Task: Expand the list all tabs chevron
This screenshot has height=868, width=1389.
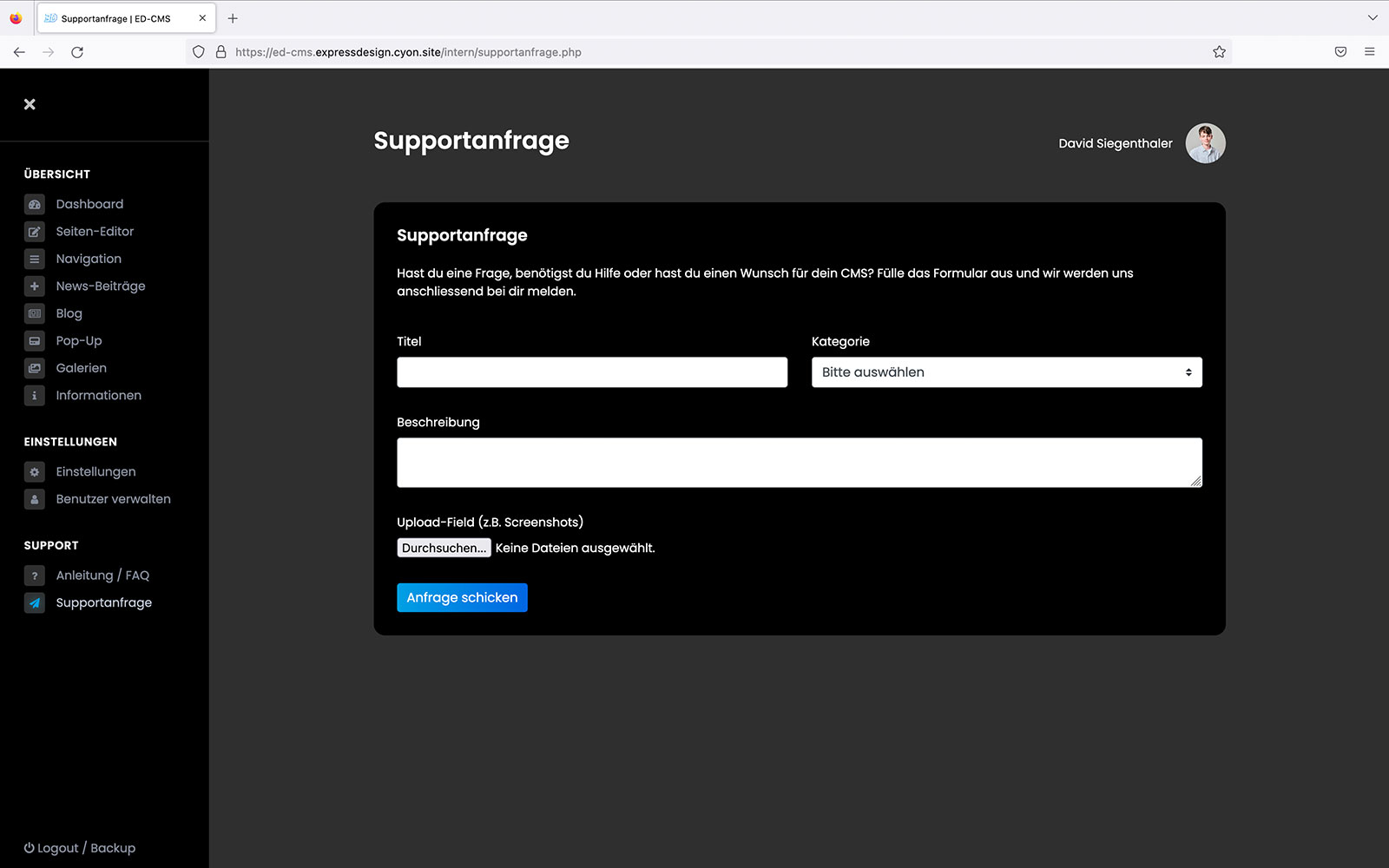Action: (x=1372, y=18)
